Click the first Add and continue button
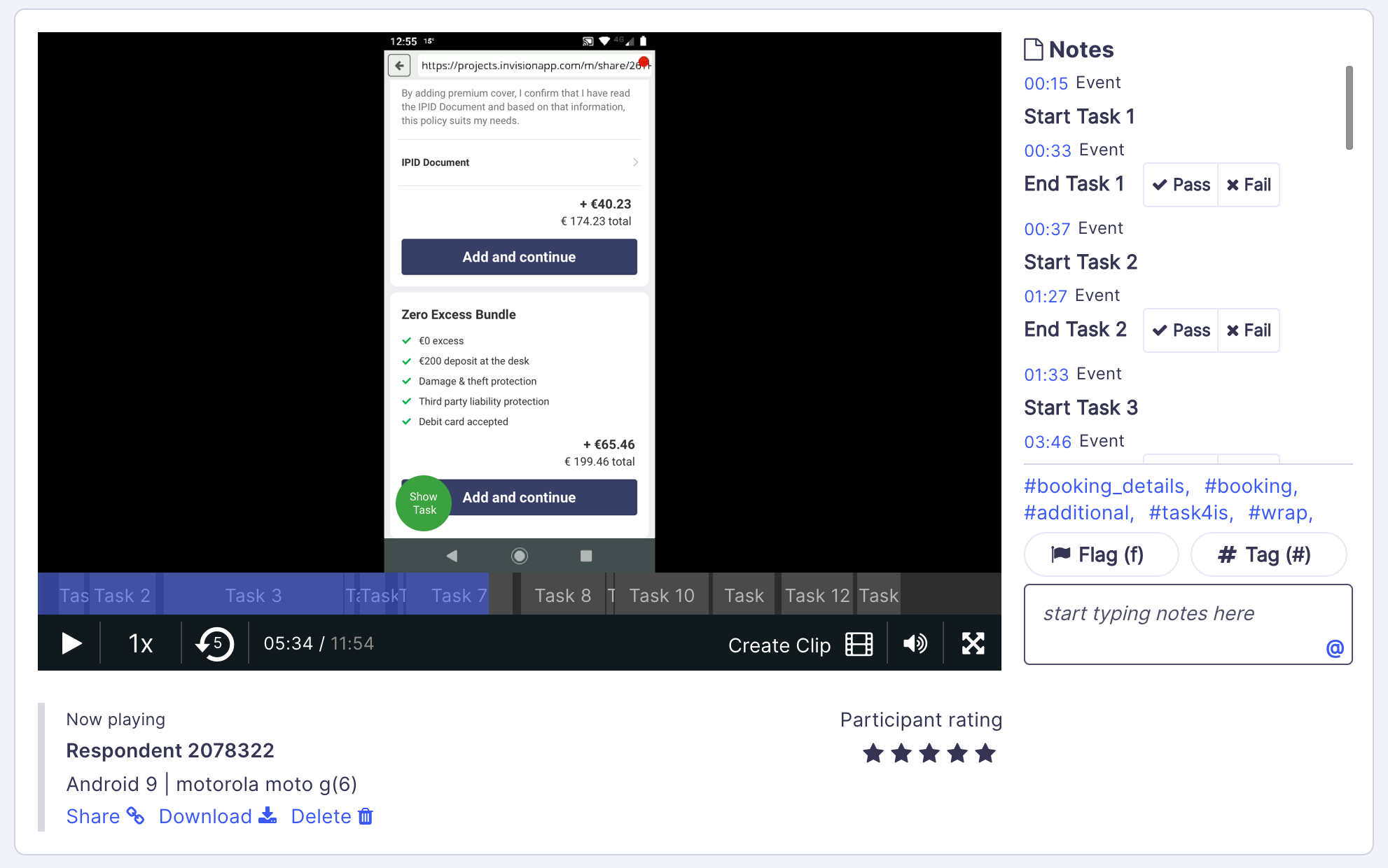1388x868 pixels. point(519,257)
